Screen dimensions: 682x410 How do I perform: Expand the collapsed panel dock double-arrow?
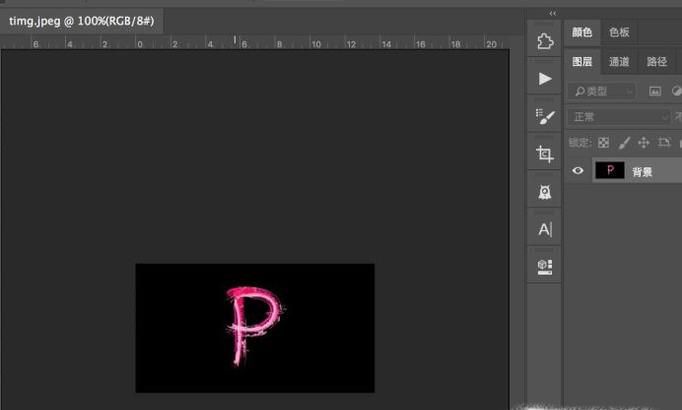click(x=553, y=13)
